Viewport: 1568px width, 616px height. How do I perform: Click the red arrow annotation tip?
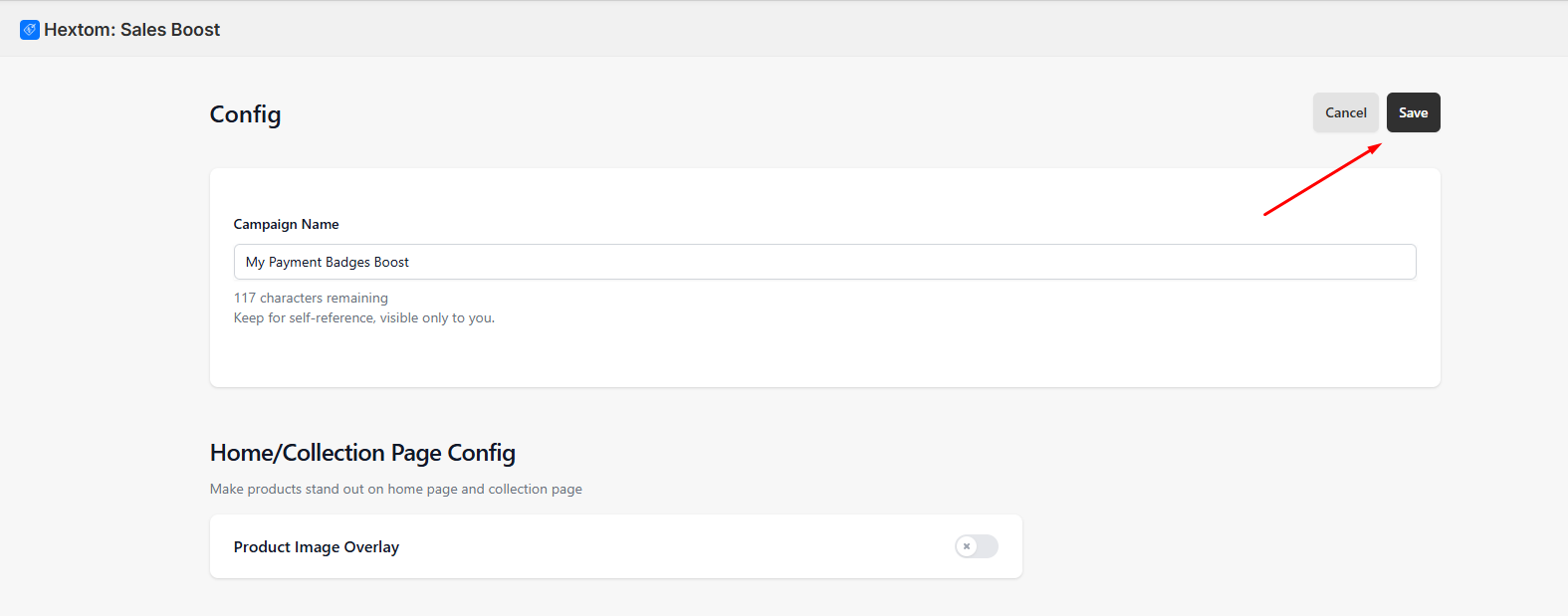[1378, 146]
